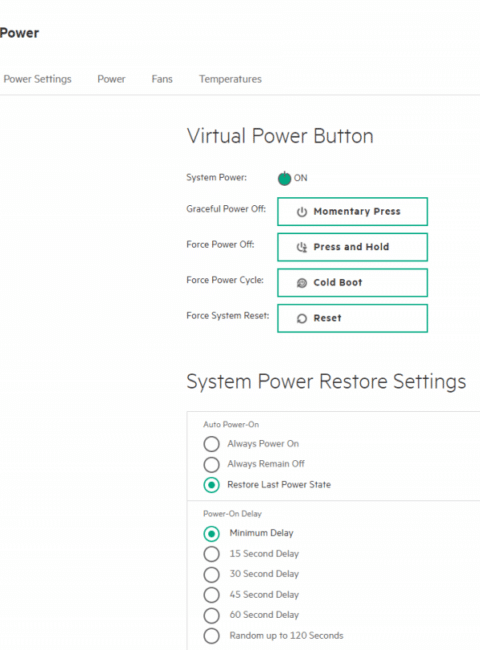
Task: Click the green System Power ON indicator icon
Action: click(x=284, y=178)
